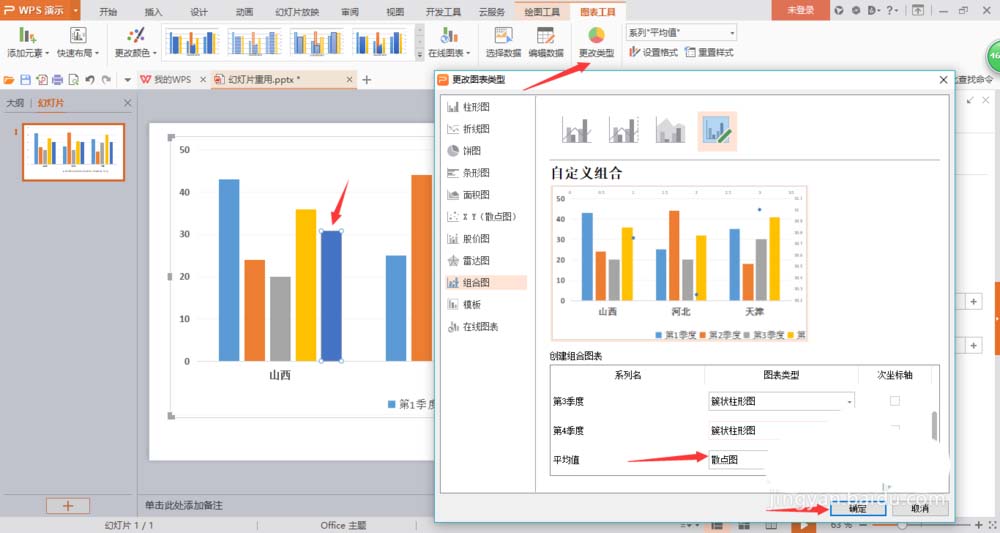Click the 选择数据 select data icon
The width and height of the screenshot is (1000, 533).
503,36
